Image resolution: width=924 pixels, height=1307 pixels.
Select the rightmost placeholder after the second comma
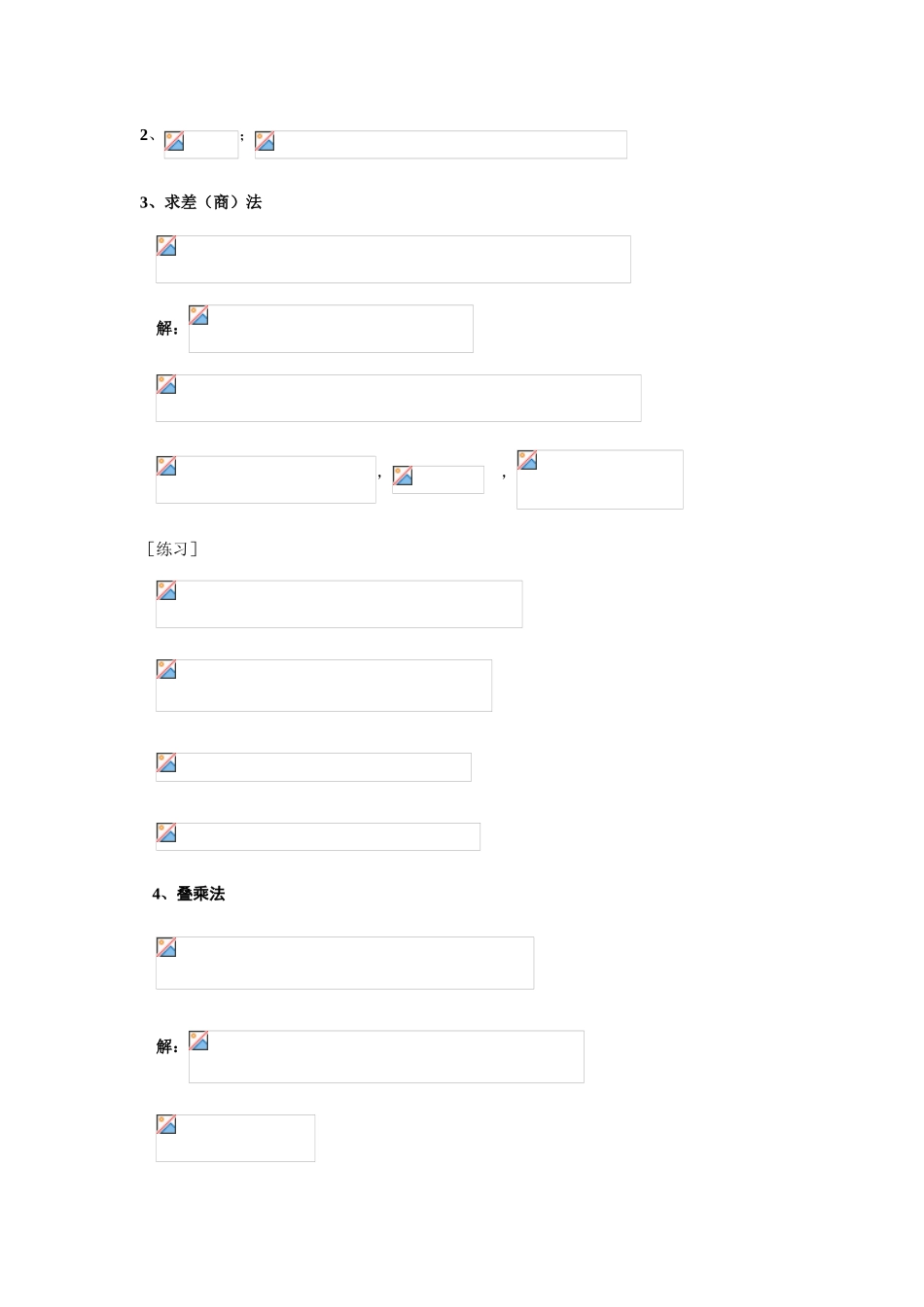click(599, 479)
